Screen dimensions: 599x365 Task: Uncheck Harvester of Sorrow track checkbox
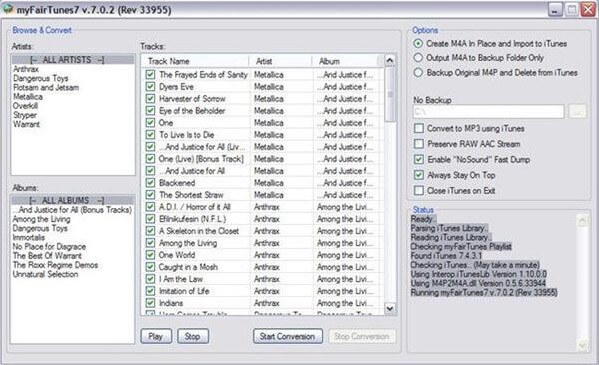point(150,99)
